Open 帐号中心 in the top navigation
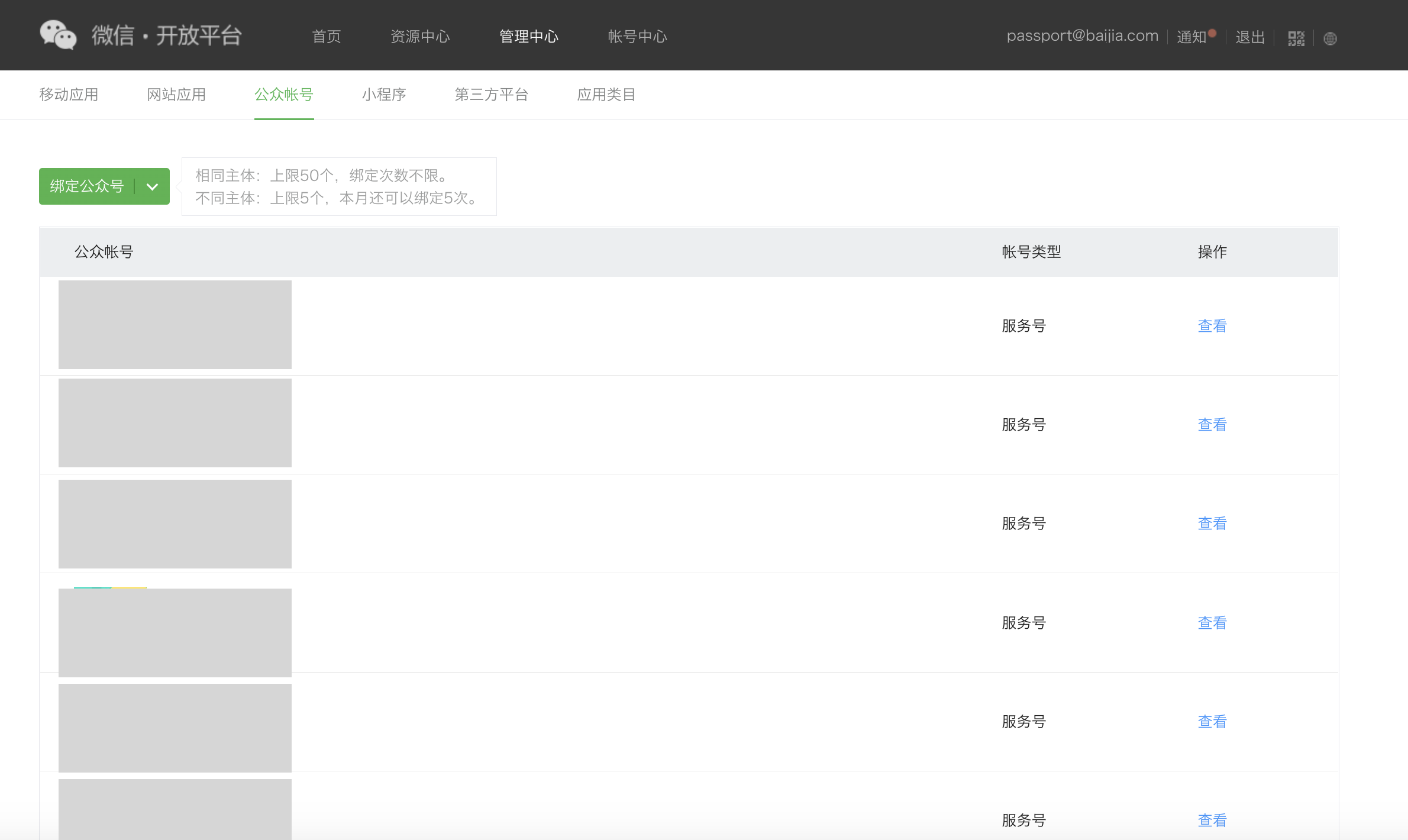1408x840 pixels. click(x=637, y=37)
